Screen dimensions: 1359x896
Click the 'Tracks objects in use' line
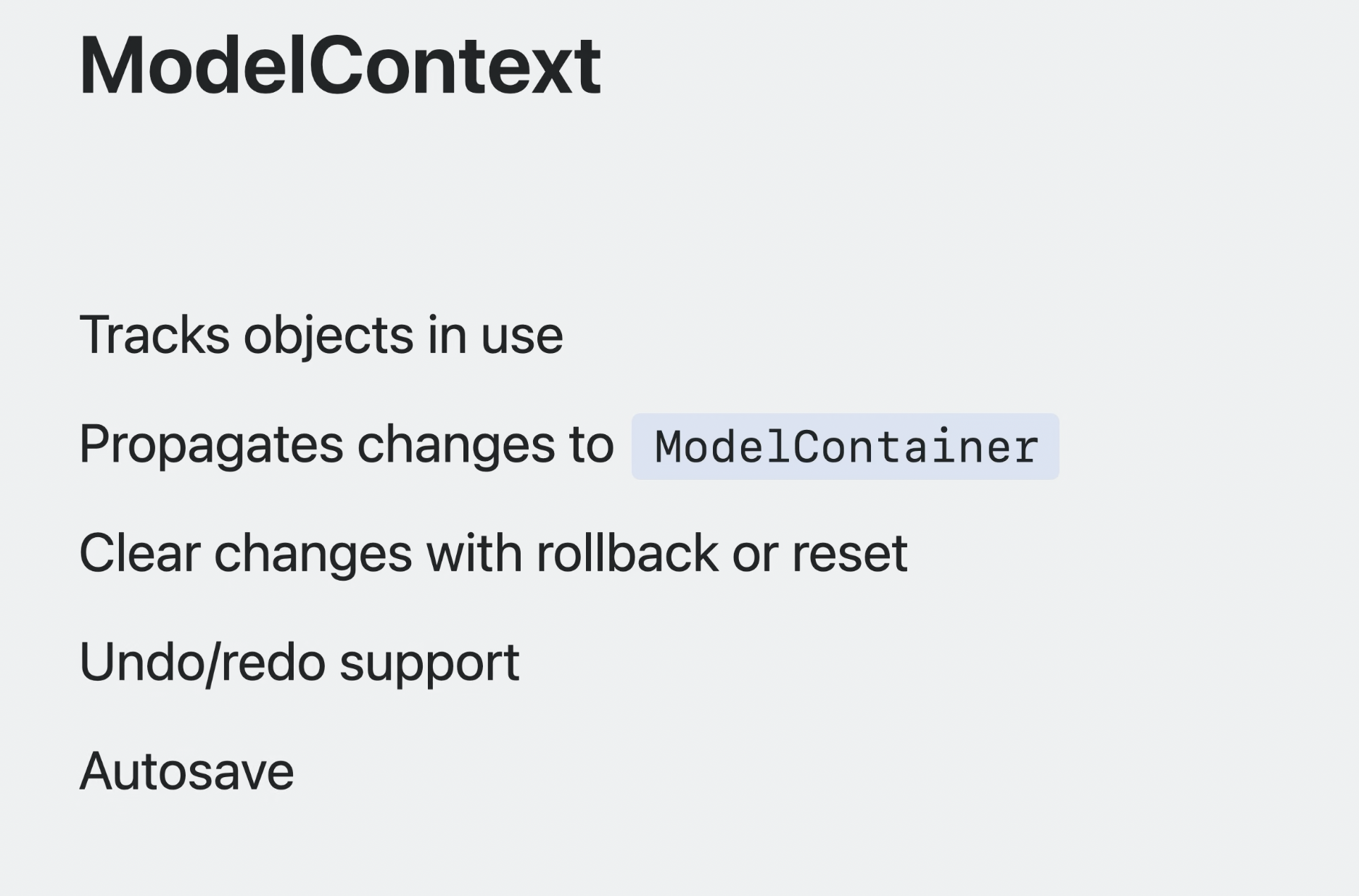pos(321,337)
